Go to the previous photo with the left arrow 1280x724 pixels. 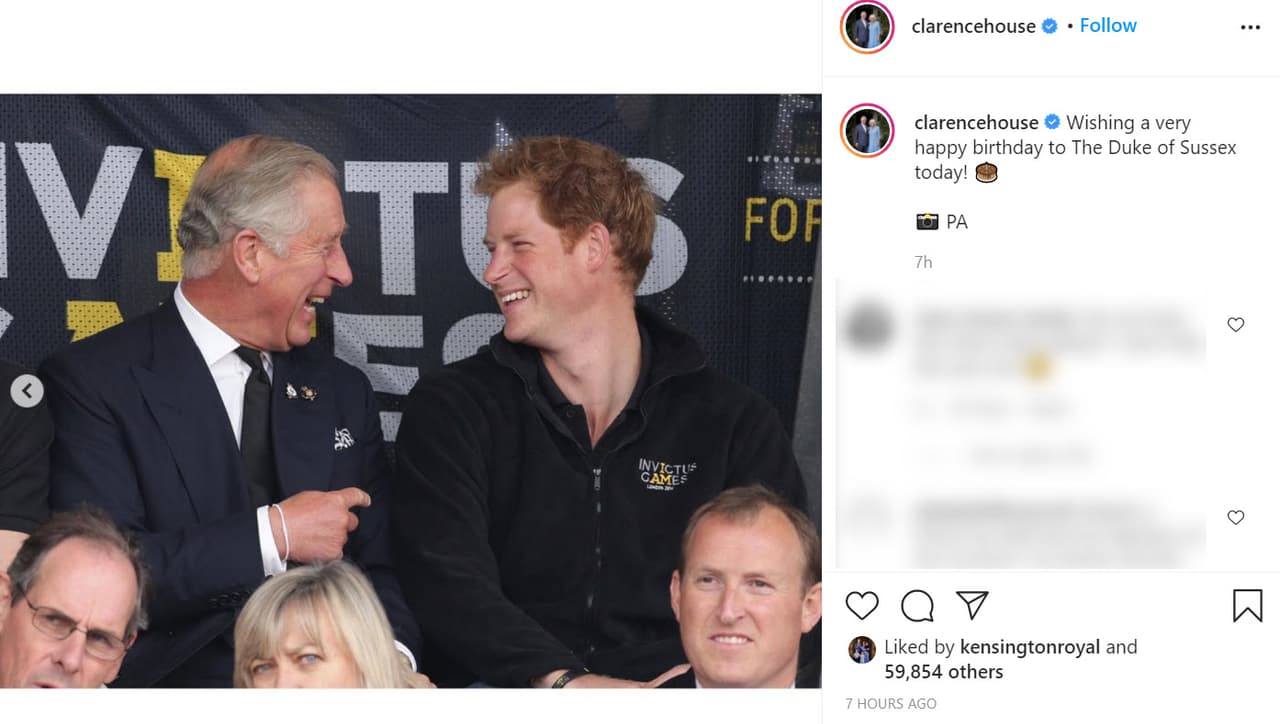(27, 392)
